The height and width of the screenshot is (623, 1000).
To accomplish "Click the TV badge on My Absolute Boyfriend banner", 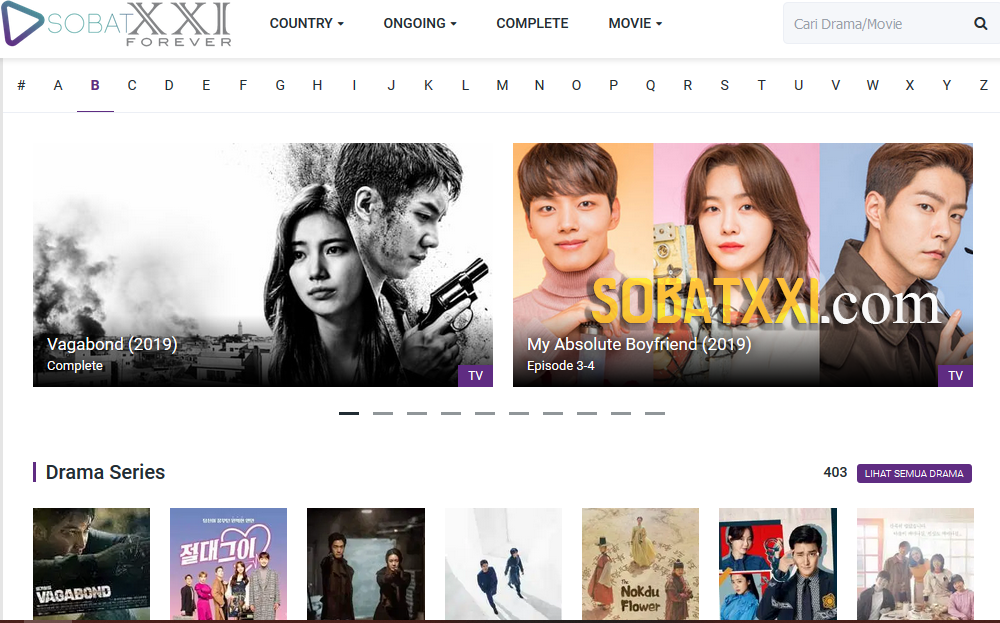I will 955,376.
